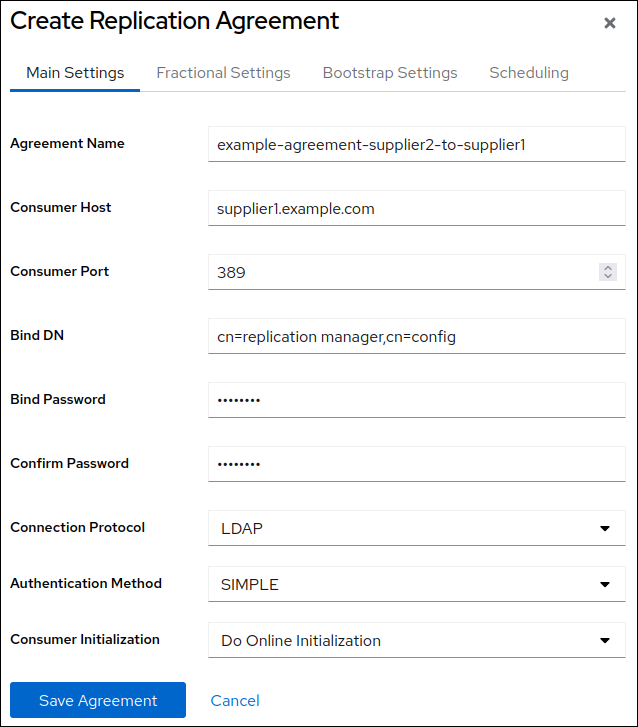
Task: Click the Bind Password field
Action: (416, 400)
